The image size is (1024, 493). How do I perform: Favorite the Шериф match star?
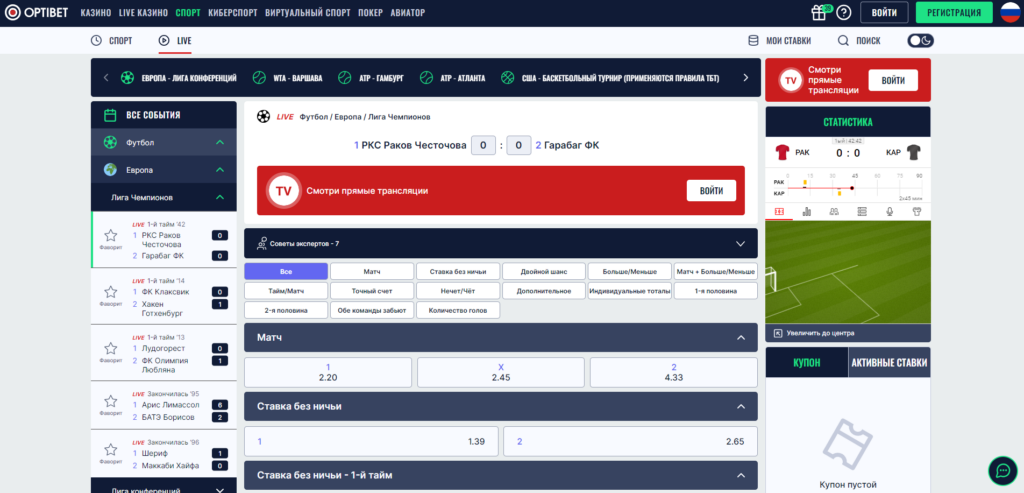point(110,450)
